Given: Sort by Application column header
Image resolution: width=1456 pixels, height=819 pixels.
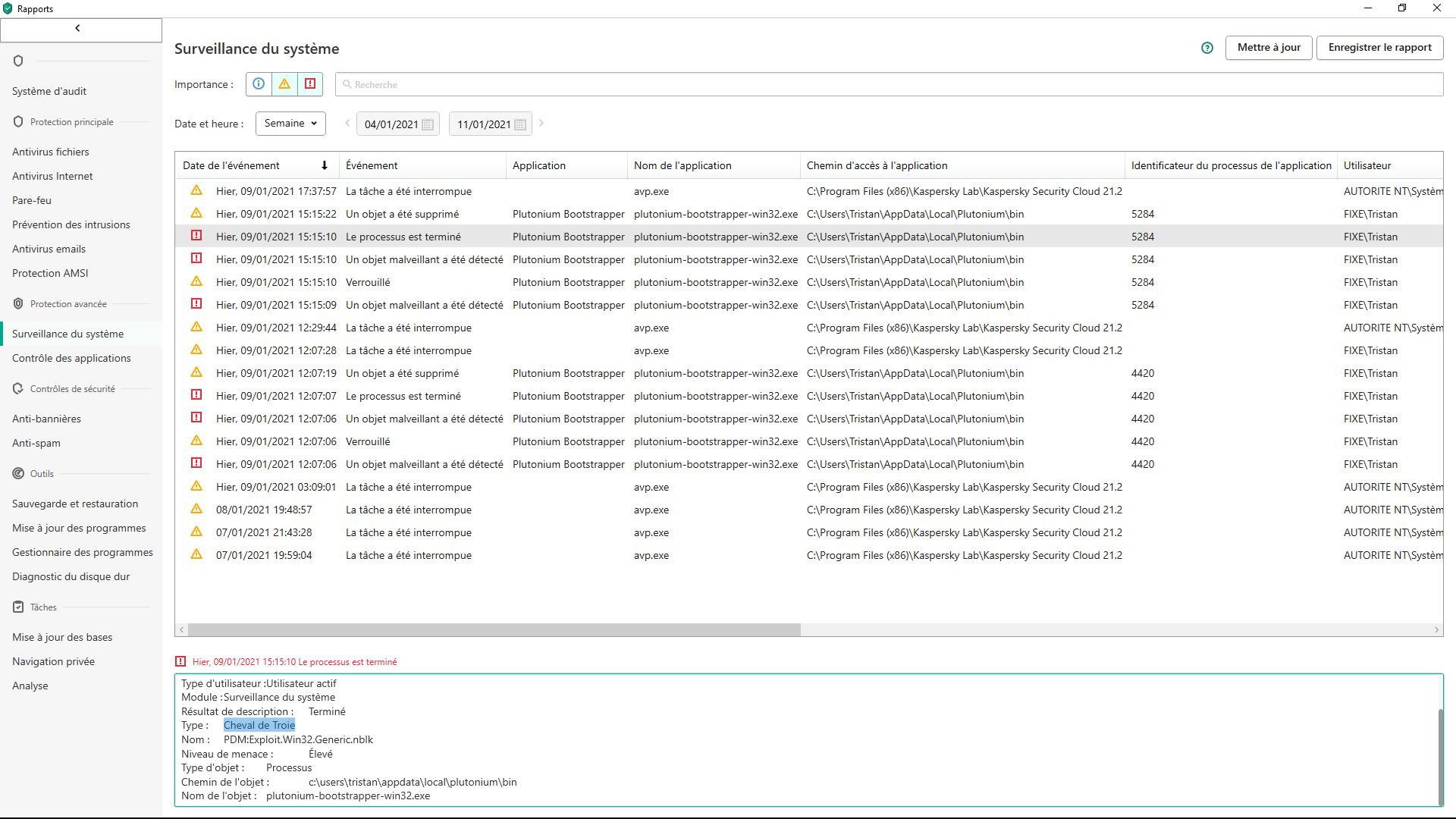Looking at the screenshot, I should (566, 165).
